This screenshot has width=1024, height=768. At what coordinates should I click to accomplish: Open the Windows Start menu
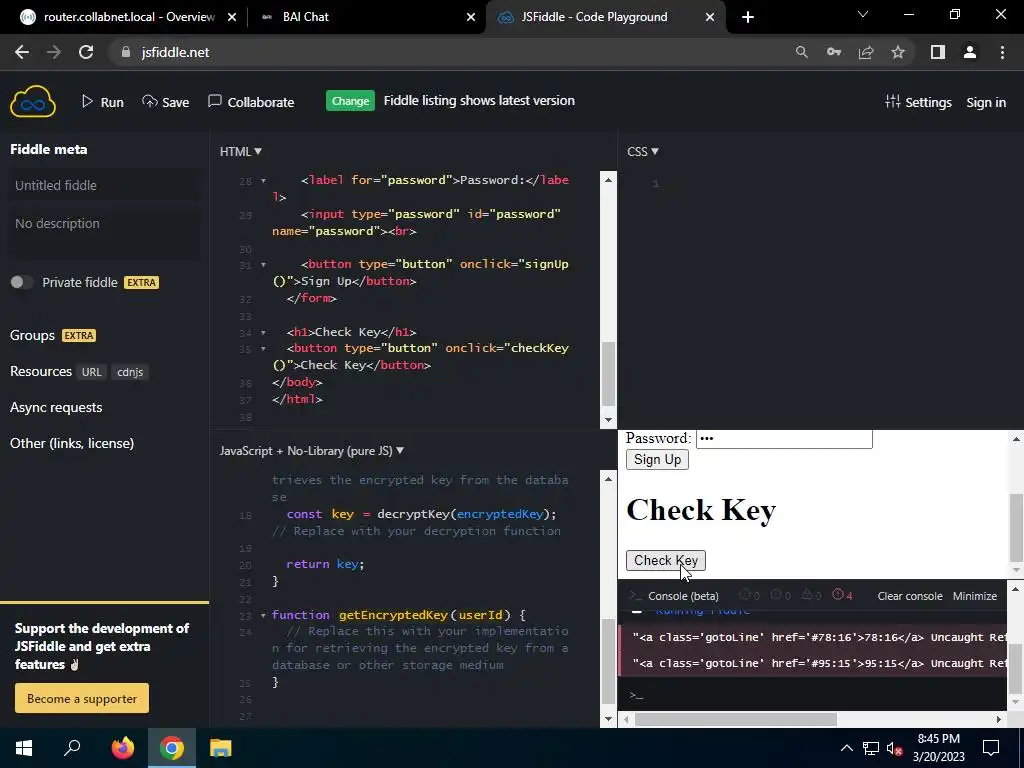(x=24, y=748)
